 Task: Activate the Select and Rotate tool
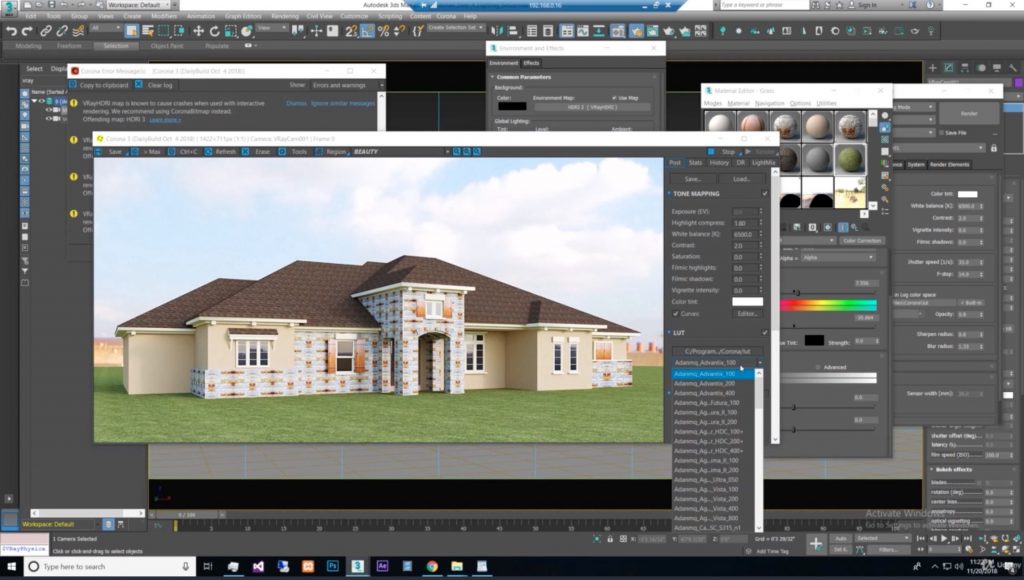tap(214, 31)
